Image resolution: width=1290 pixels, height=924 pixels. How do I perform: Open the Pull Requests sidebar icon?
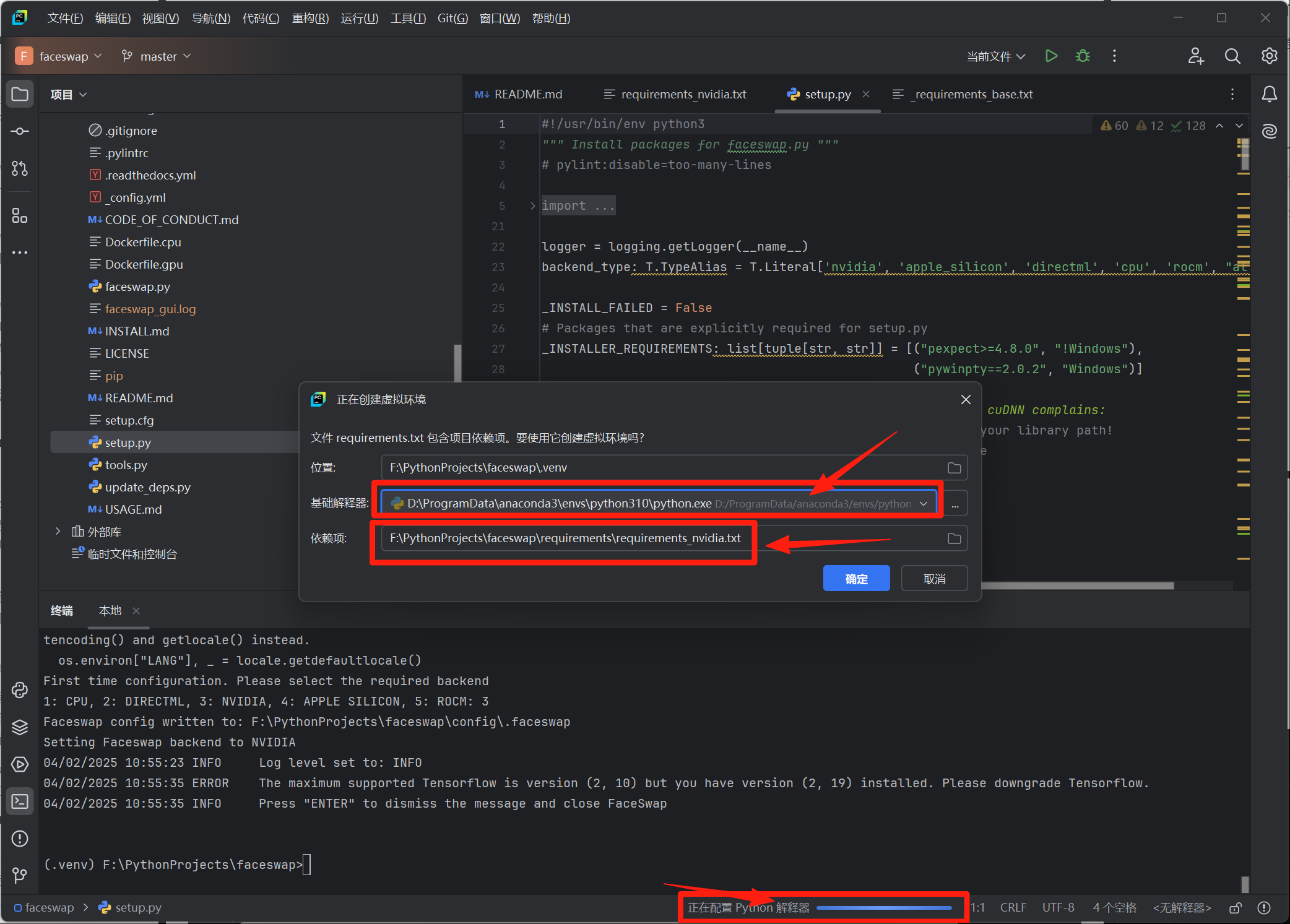click(20, 168)
